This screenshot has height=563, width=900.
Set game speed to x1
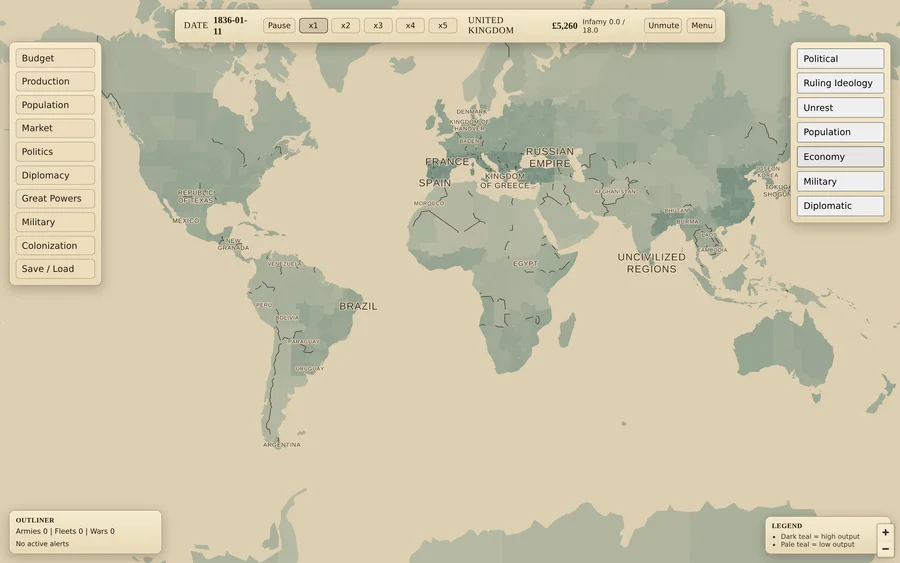click(313, 25)
